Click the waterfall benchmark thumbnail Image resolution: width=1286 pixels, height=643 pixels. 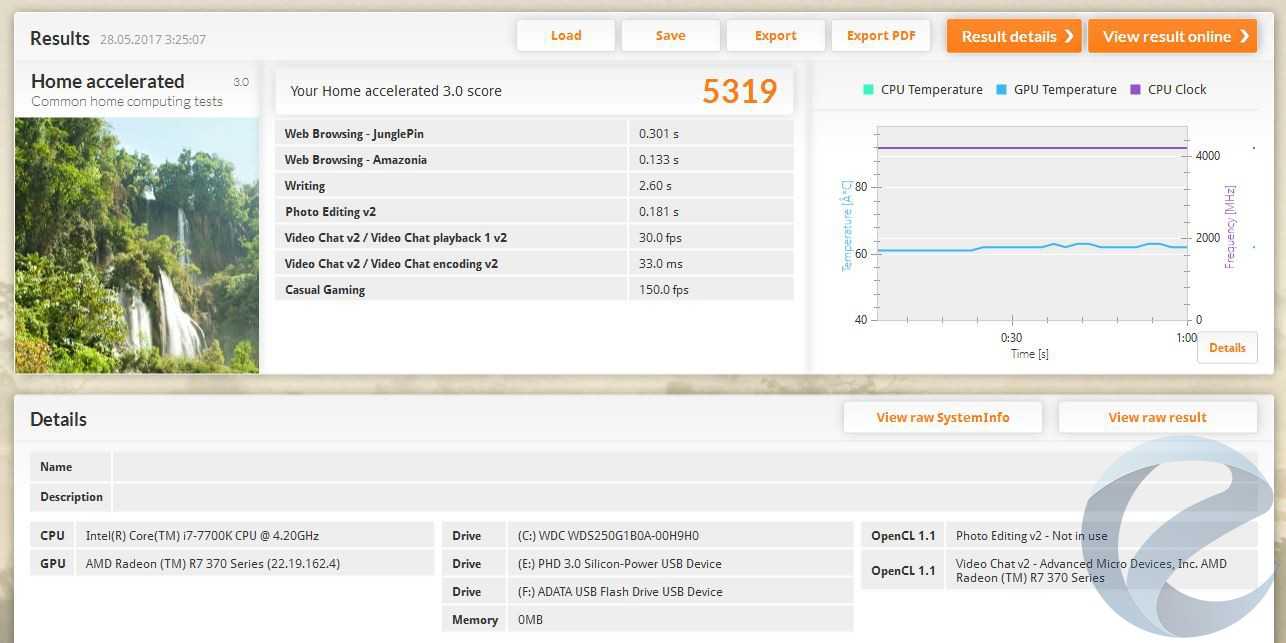point(137,245)
